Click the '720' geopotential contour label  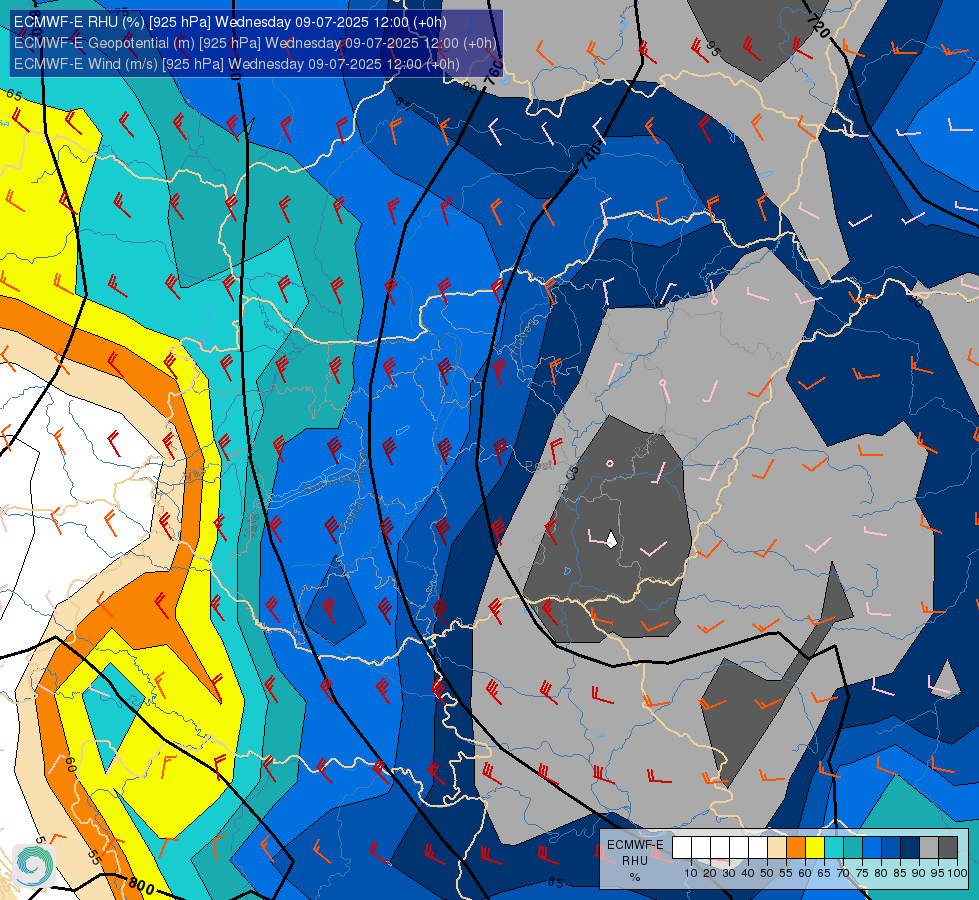(x=819, y=26)
